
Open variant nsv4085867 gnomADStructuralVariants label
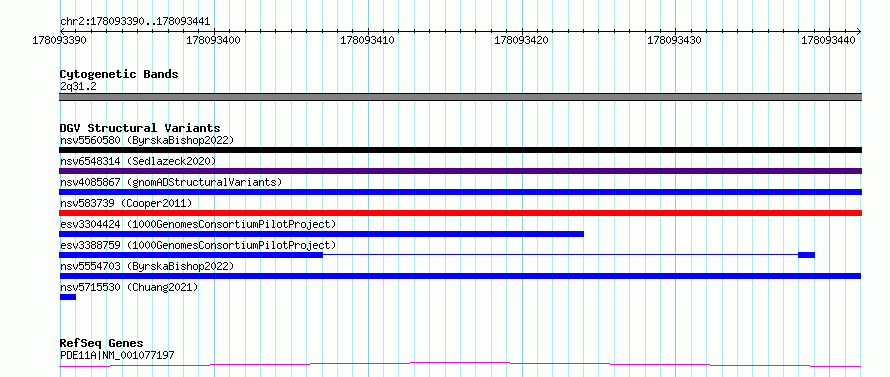(171, 182)
